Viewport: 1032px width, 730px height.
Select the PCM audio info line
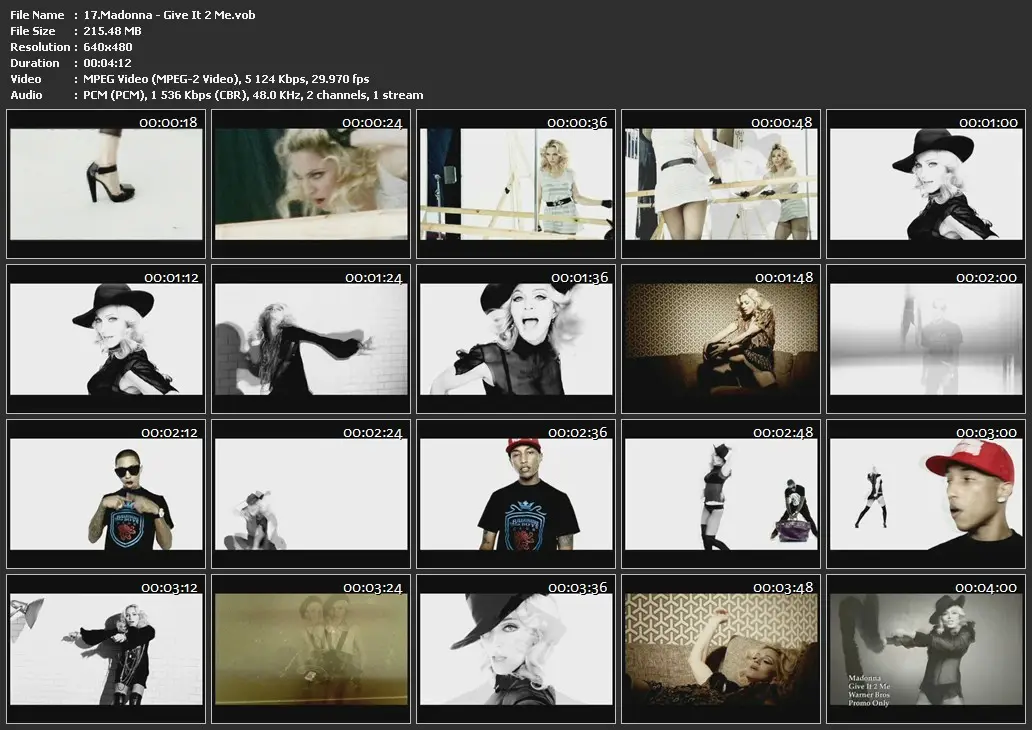click(x=253, y=95)
